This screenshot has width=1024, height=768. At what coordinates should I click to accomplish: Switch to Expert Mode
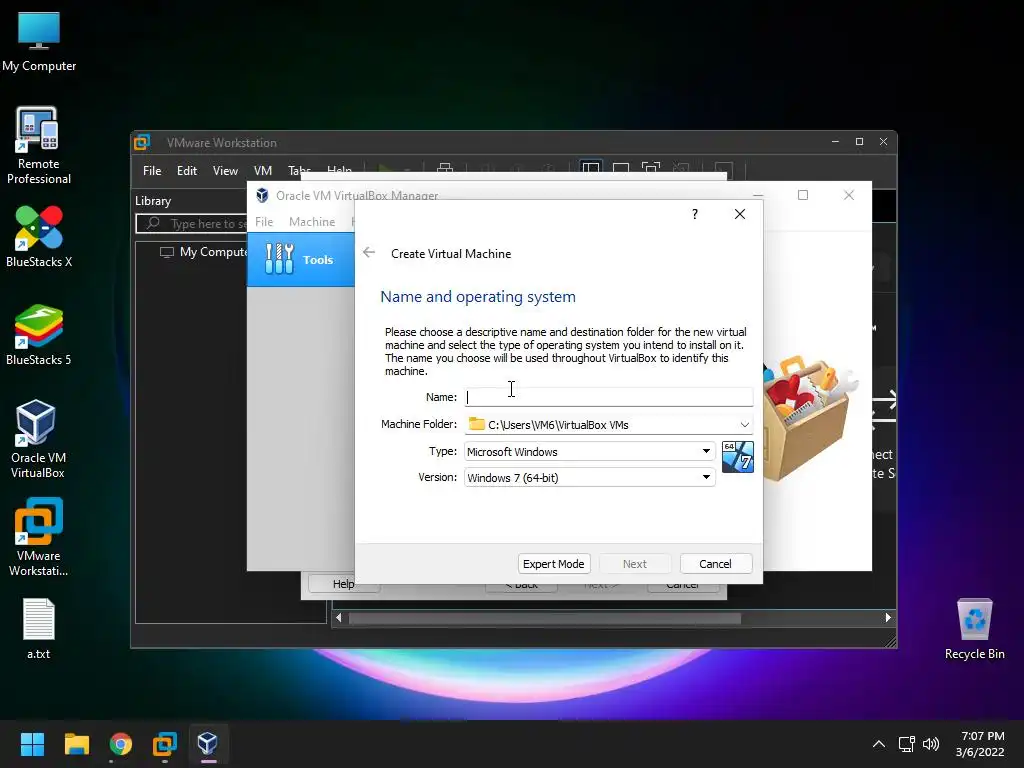554,564
